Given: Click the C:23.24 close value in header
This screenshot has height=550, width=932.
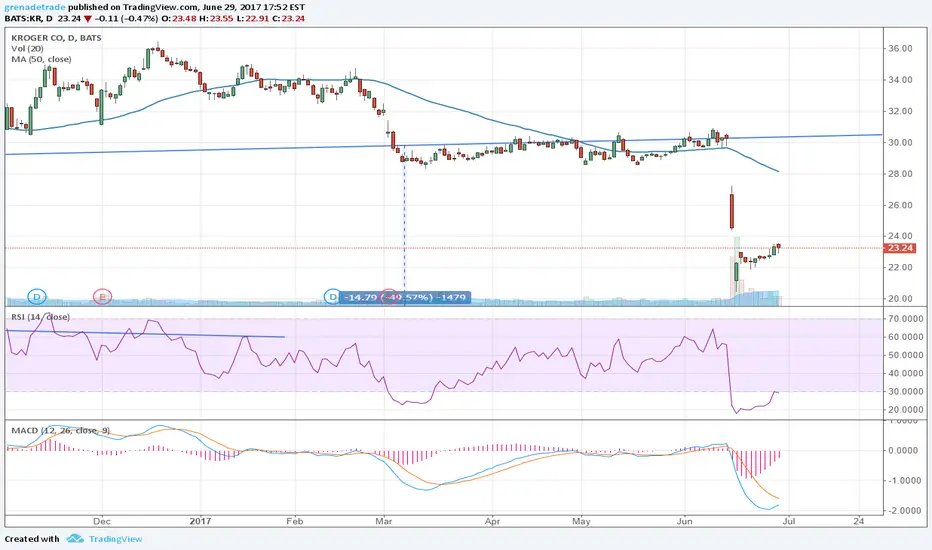Looking at the screenshot, I should click(x=289, y=18).
